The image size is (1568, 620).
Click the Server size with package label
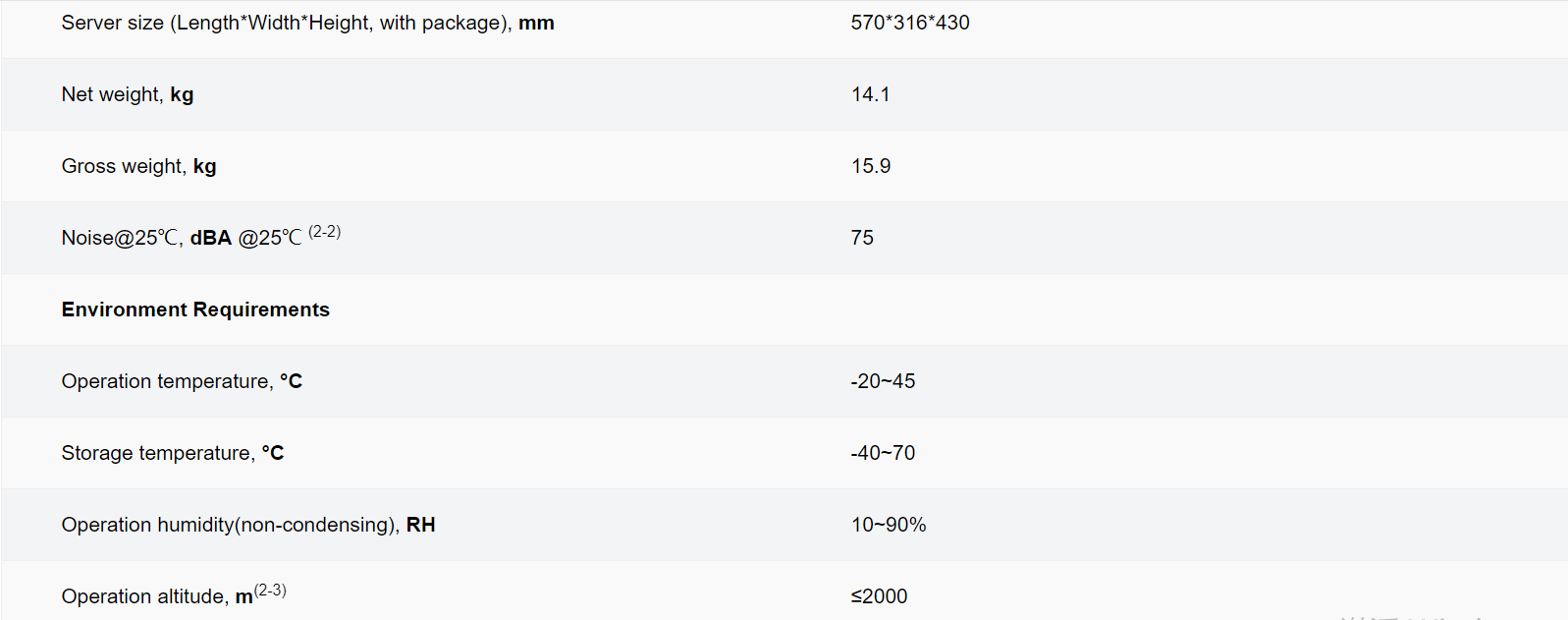click(x=307, y=23)
